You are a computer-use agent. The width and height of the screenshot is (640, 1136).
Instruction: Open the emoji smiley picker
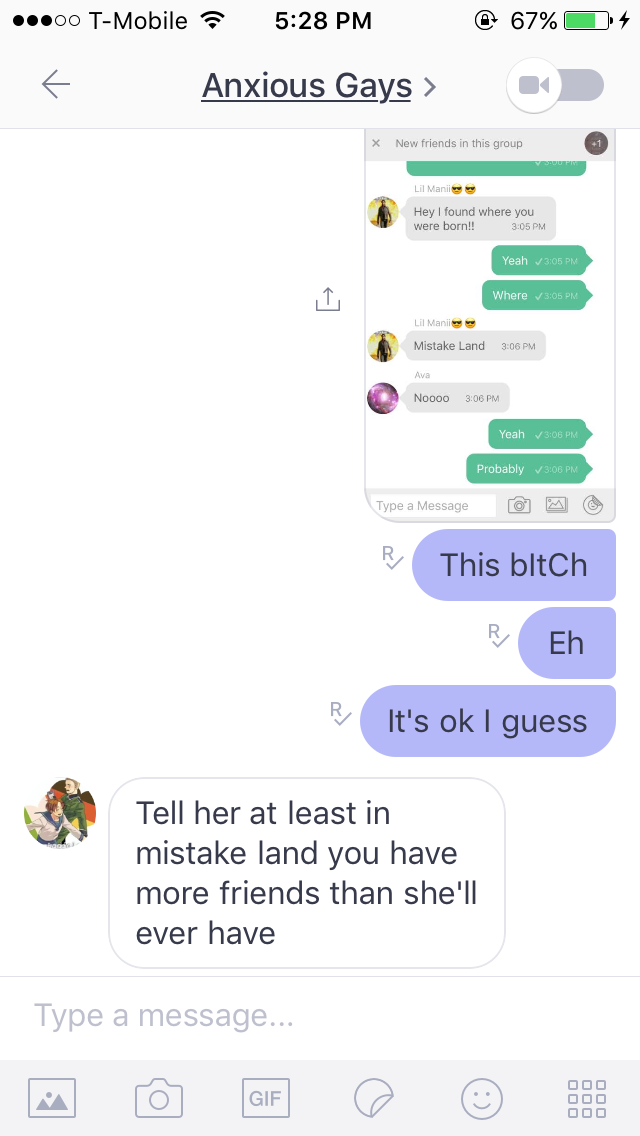[x=481, y=1098]
